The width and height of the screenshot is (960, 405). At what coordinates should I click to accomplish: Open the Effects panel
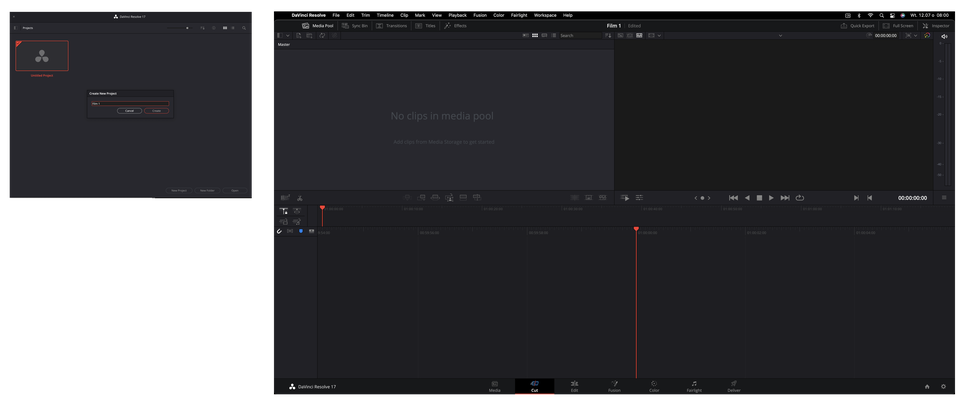[x=455, y=26]
